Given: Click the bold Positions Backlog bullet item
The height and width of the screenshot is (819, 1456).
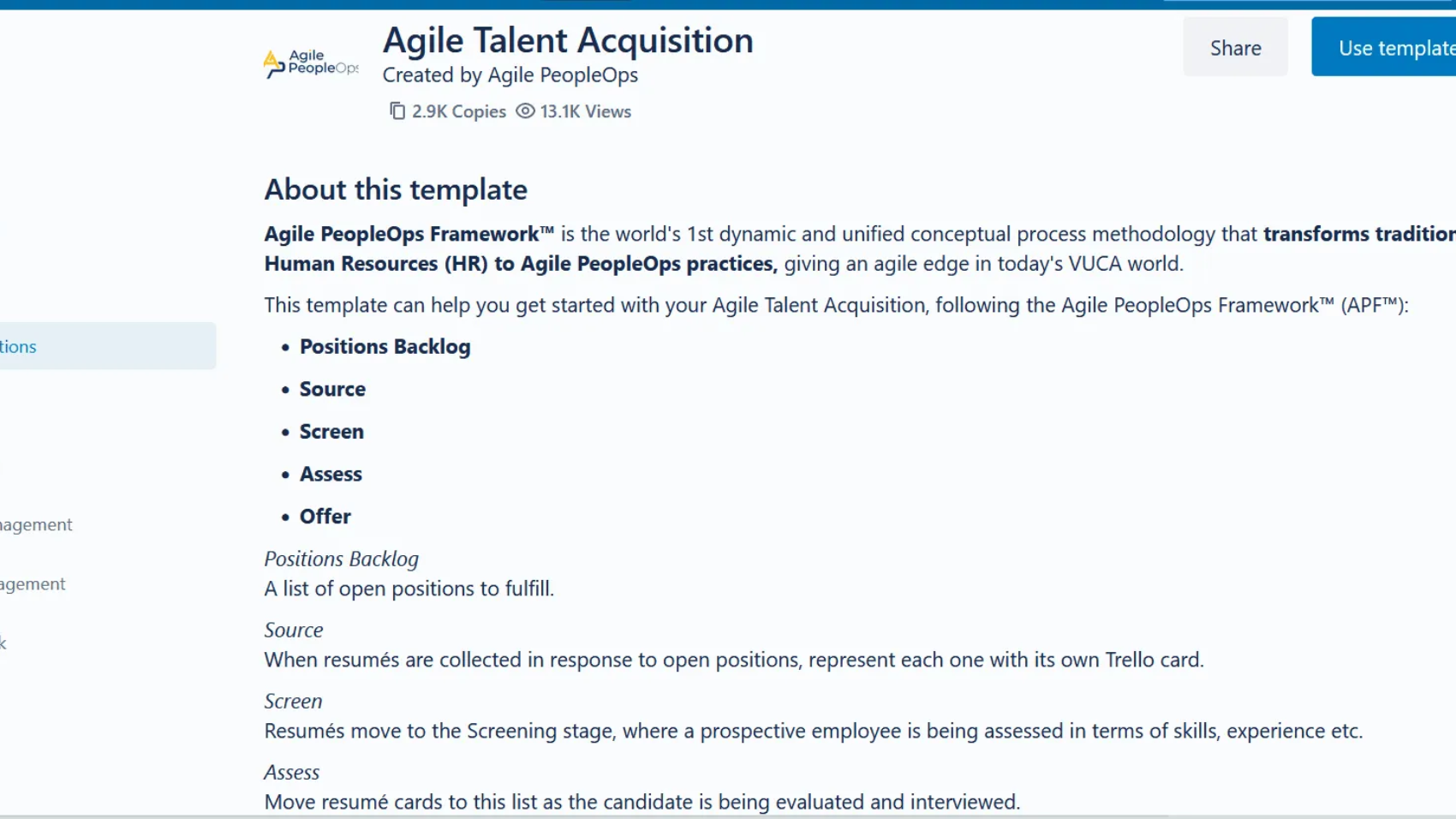Looking at the screenshot, I should [385, 347].
